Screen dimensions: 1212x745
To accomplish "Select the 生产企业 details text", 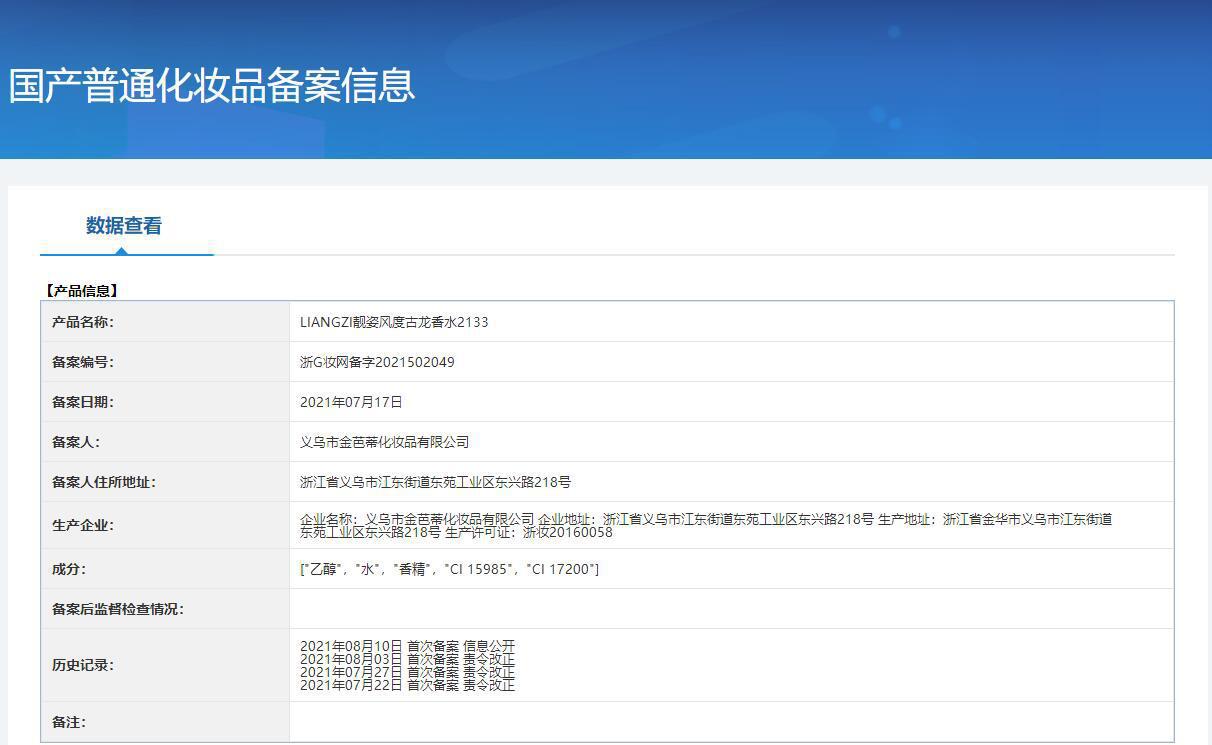I will point(706,526).
